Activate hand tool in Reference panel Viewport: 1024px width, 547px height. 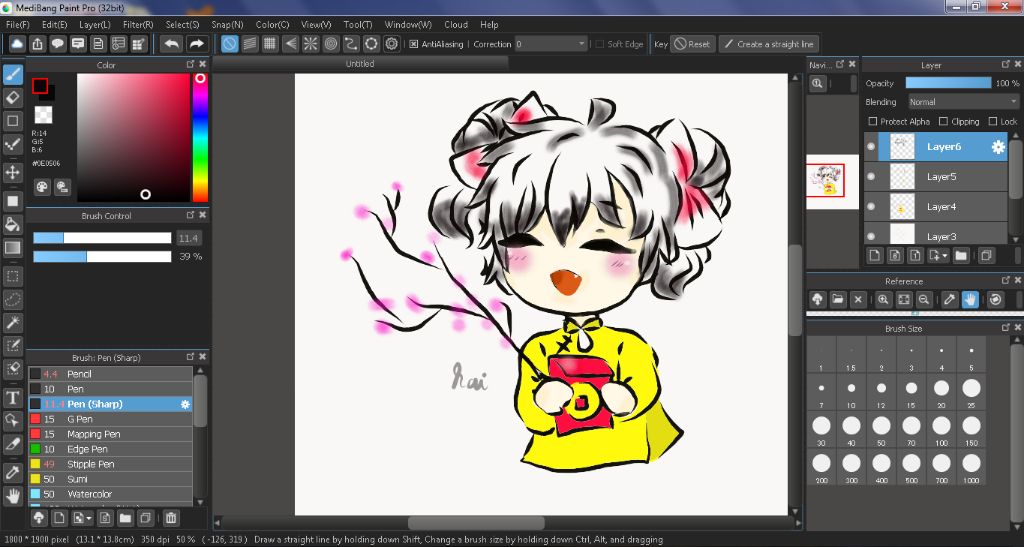point(970,300)
